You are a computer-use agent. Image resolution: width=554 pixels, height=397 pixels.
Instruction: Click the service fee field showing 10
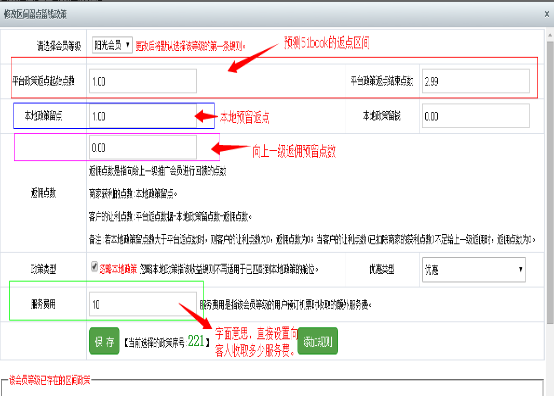pyautogui.click(x=143, y=304)
